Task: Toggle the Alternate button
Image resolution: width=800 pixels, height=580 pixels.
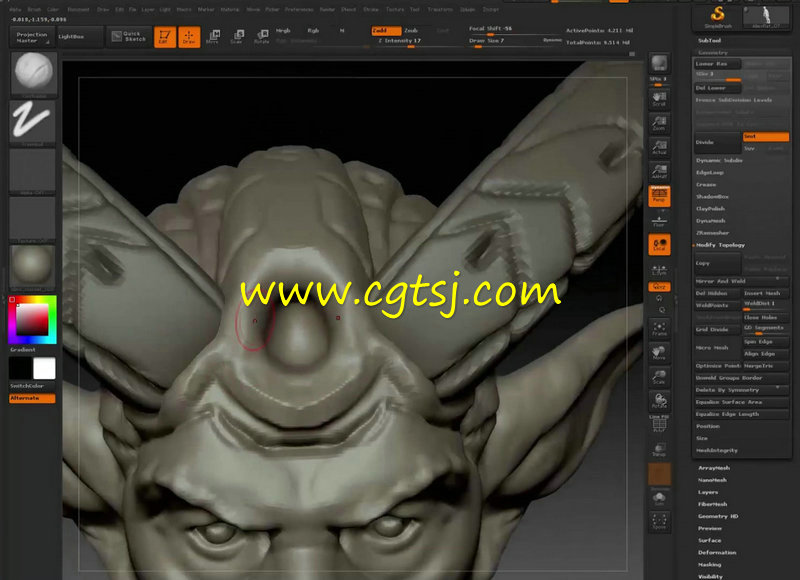Action: (x=32, y=398)
